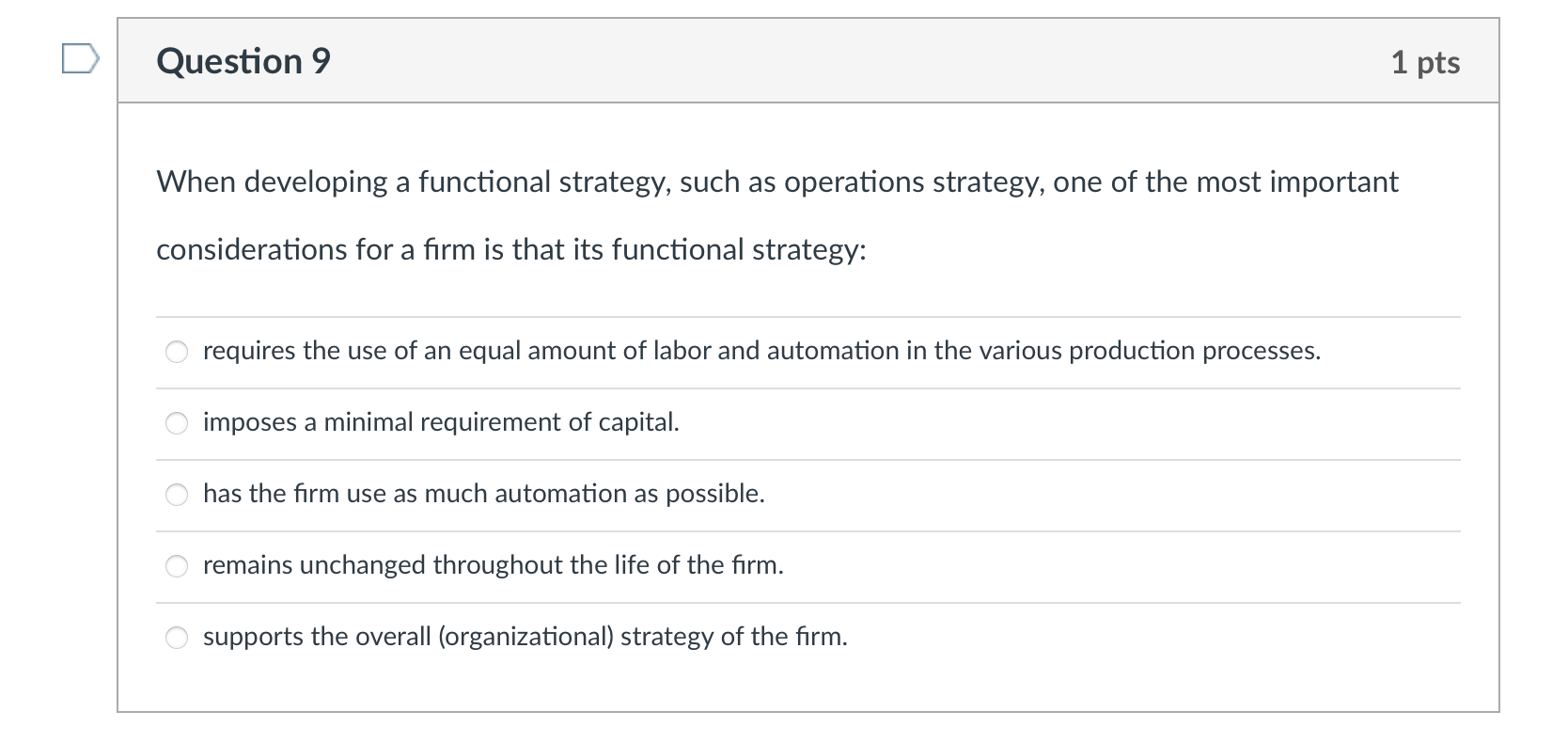The height and width of the screenshot is (743, 1568).
Task: Click the '1 pts' label
Action: [x=1425, y=61]
